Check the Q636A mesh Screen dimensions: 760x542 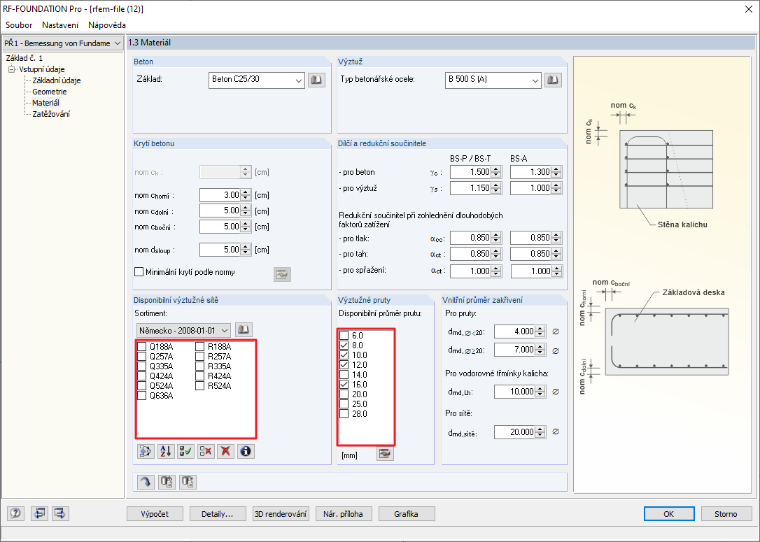(142, 396)
